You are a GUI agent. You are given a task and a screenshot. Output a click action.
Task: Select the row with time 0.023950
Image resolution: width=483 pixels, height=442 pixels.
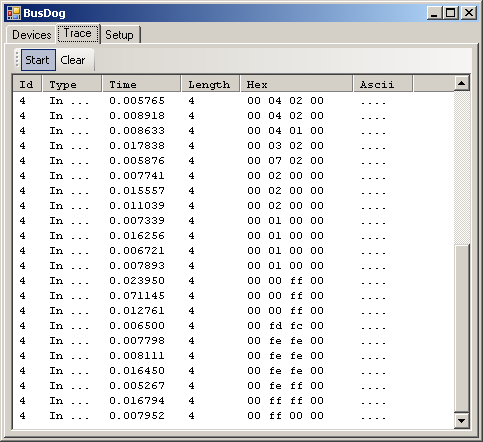233,281
